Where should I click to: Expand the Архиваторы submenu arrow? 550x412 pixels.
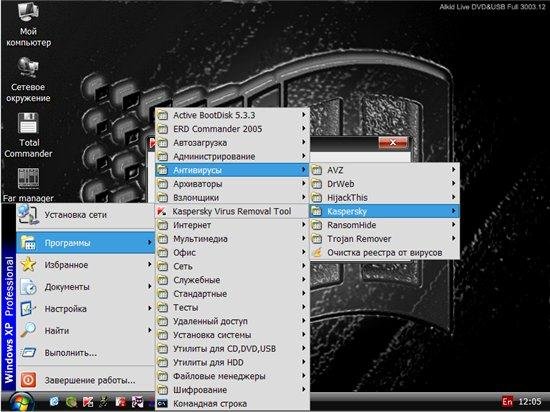pyautogui.click(x=303, y=184)
